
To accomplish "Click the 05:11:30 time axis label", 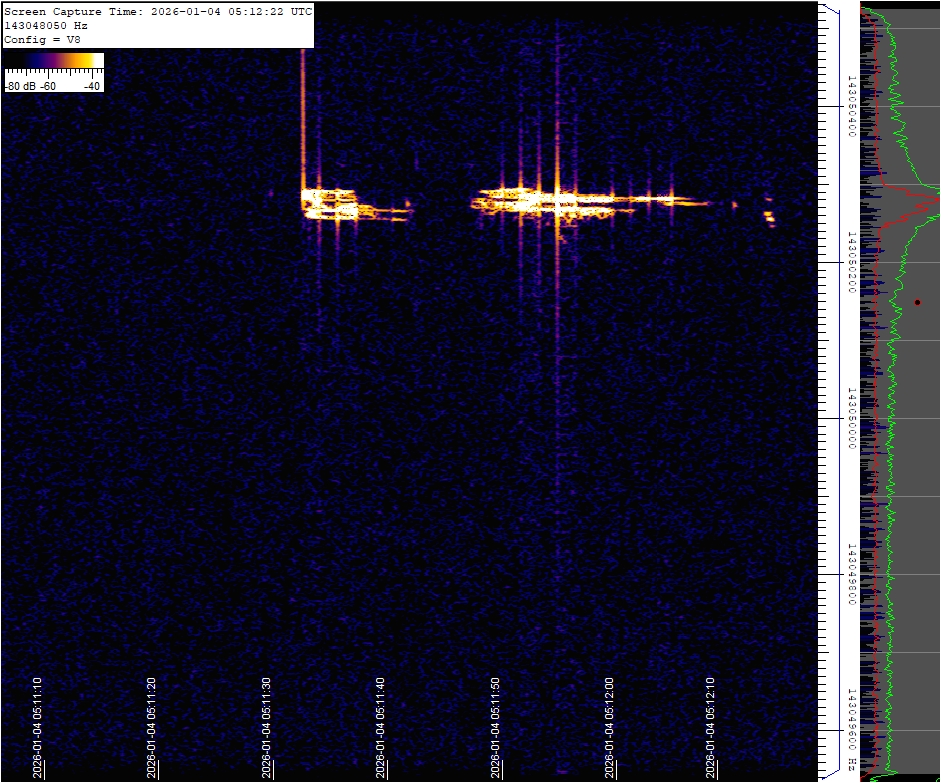I will [x=267, y=727].
